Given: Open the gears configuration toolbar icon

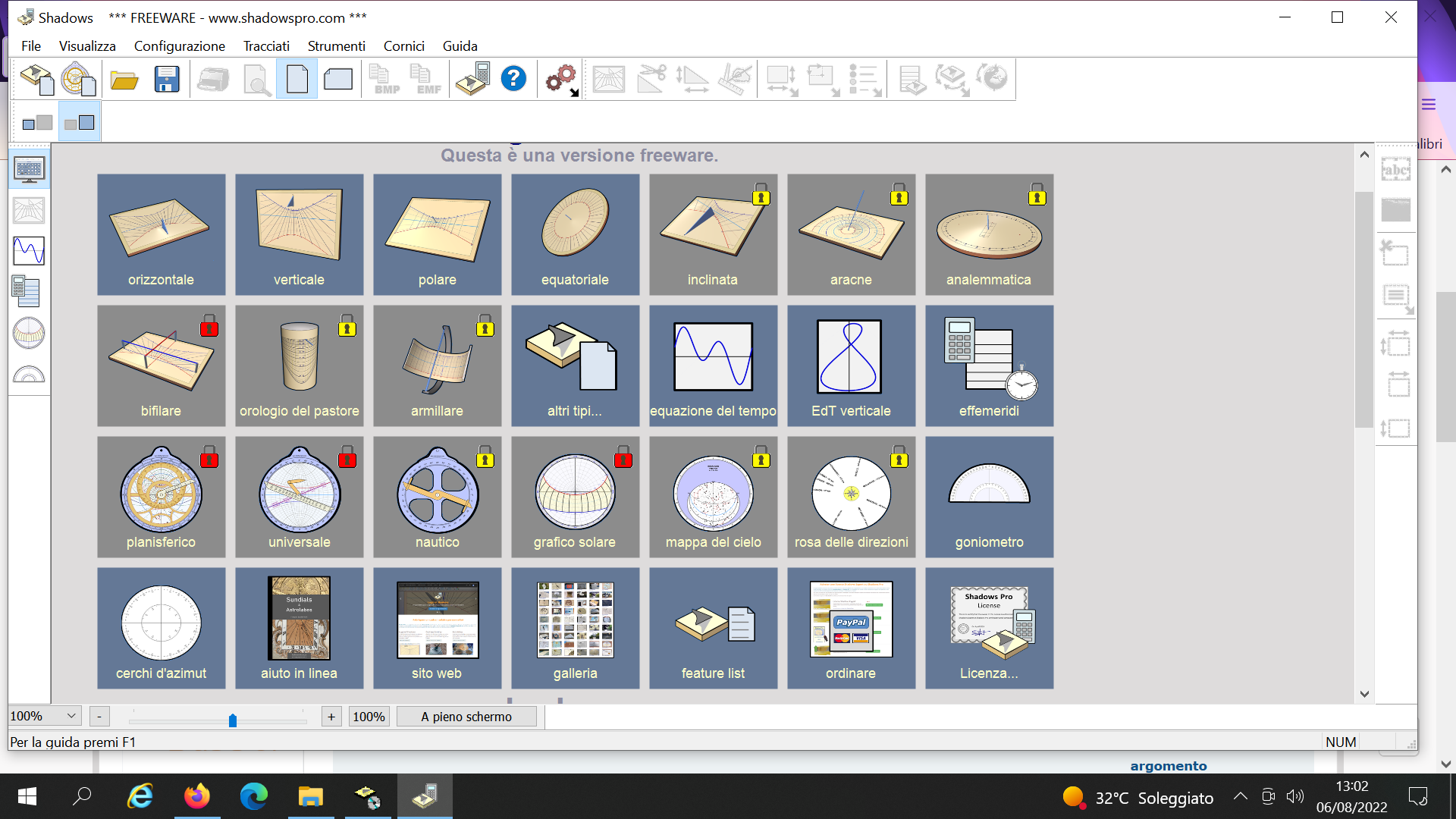Looking at the screenshot, I should click(561, 79).
